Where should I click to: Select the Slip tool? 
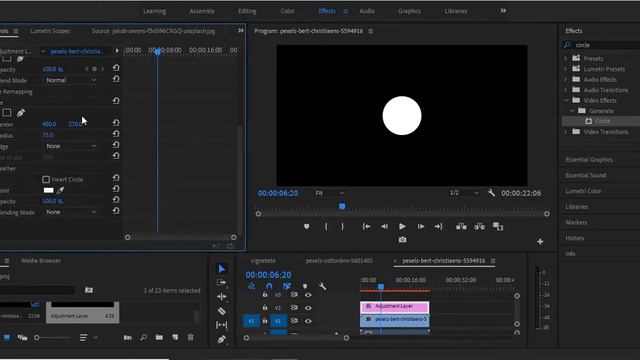click(222, 325)
